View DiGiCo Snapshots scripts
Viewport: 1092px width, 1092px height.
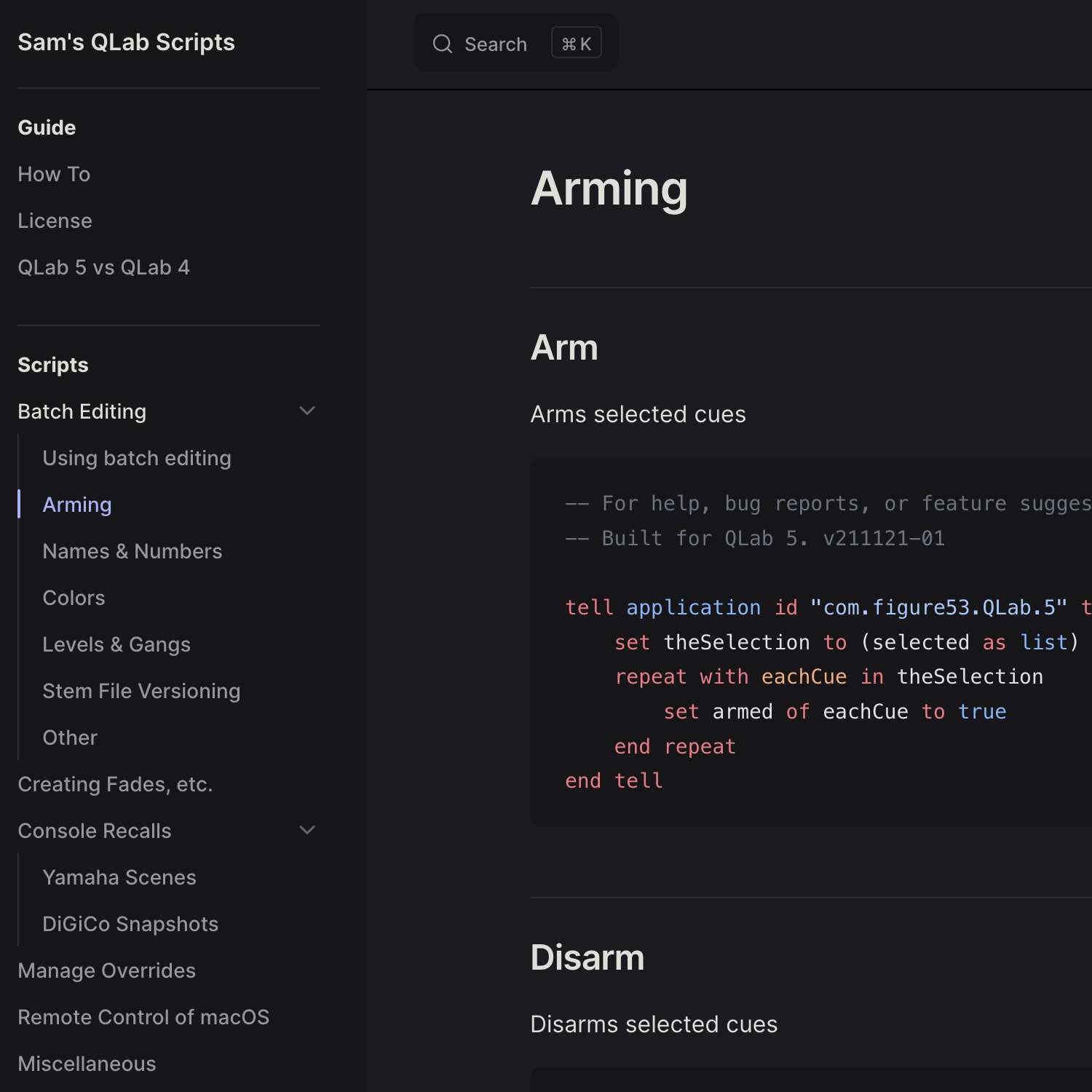pyautogui.click(x=130, y=924)
